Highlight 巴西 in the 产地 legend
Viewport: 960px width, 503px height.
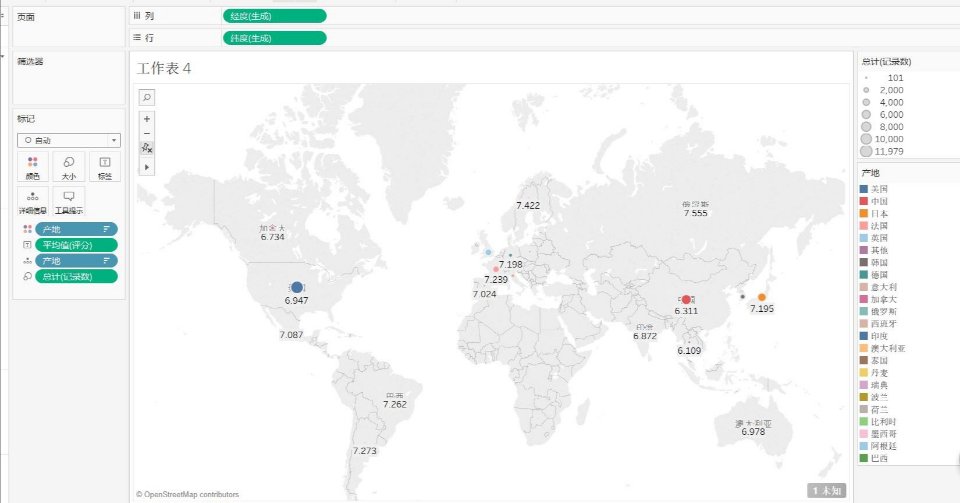(879, 458)
